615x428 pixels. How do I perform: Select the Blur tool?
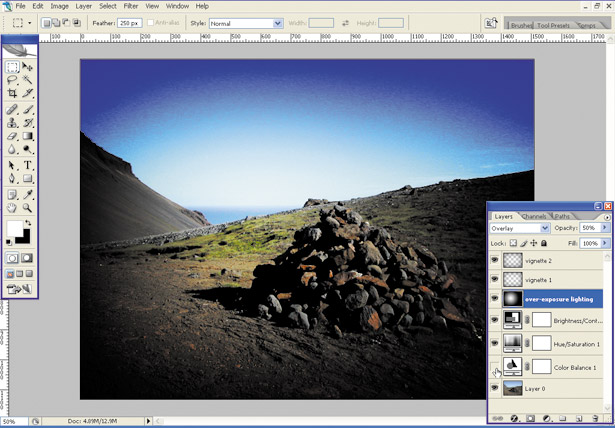point(12,149)
